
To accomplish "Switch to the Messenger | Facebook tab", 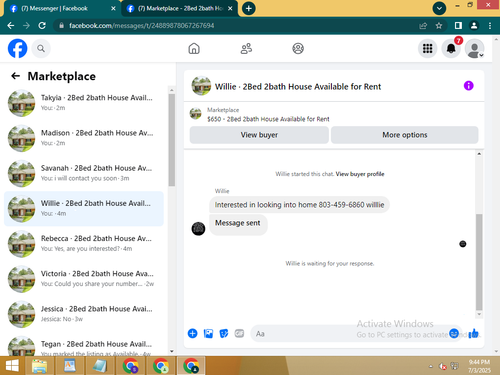I will 61,8.
